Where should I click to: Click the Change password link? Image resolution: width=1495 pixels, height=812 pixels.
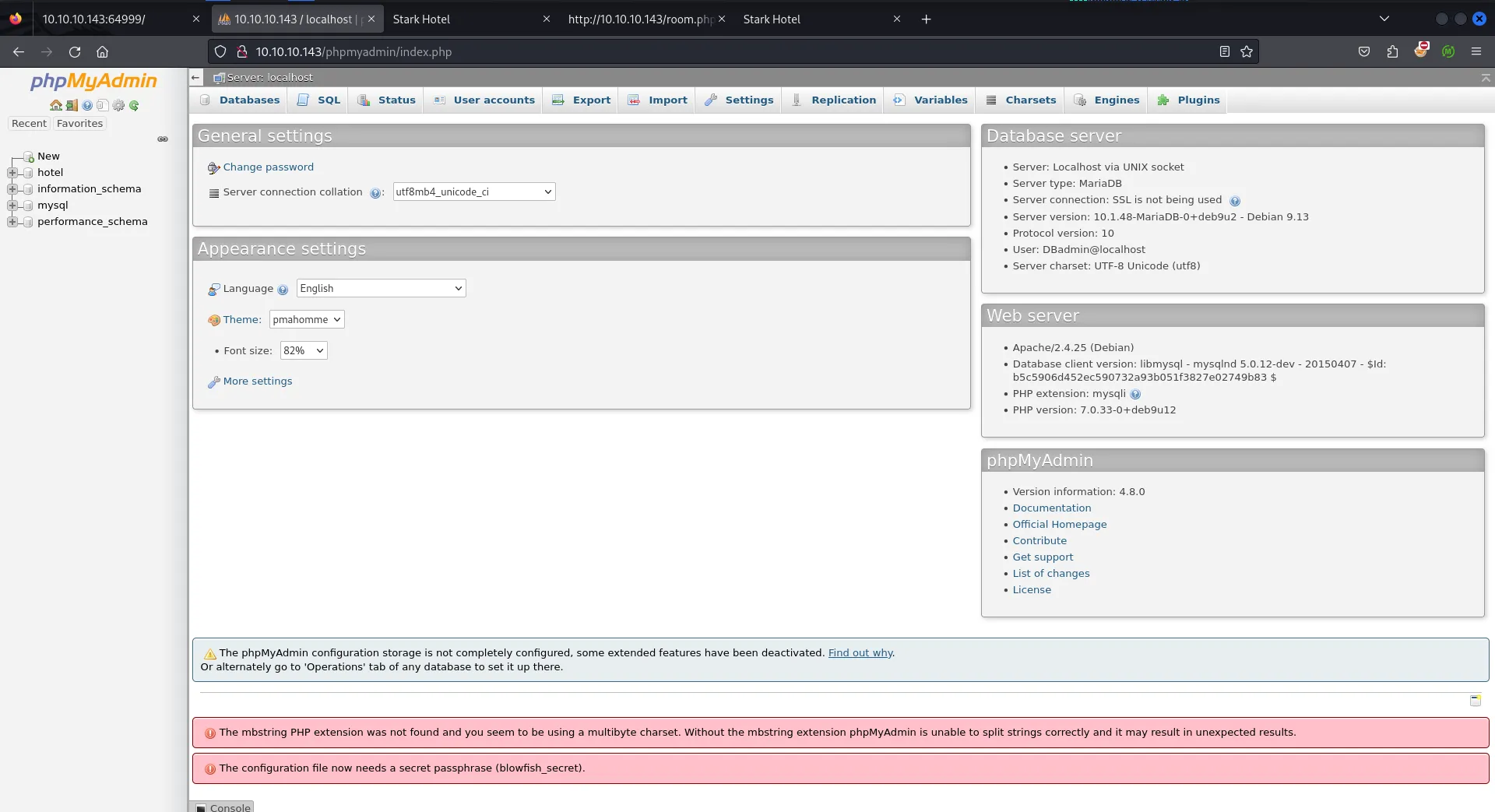click(x=269, y=167)
